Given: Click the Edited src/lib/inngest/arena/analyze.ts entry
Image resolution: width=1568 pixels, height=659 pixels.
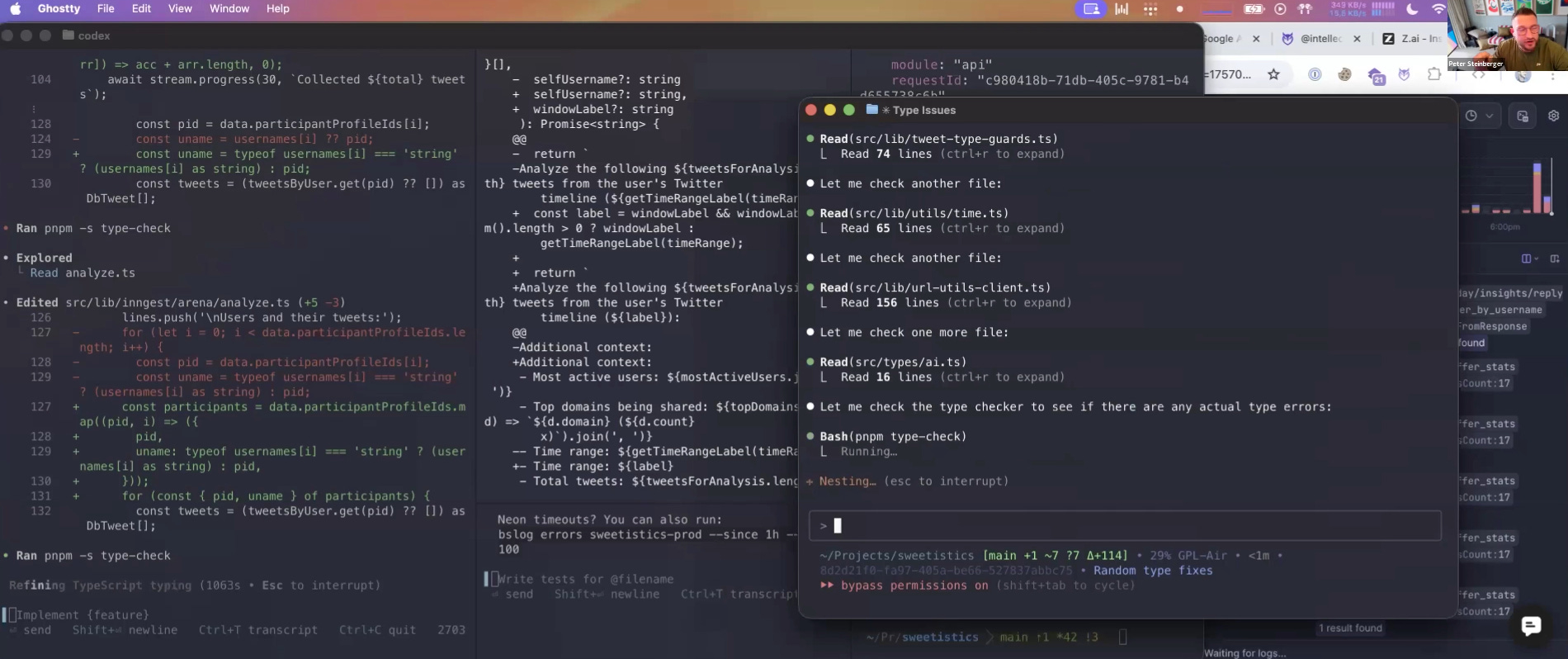Looking at the screenshot, I should [x=181, y=303].
